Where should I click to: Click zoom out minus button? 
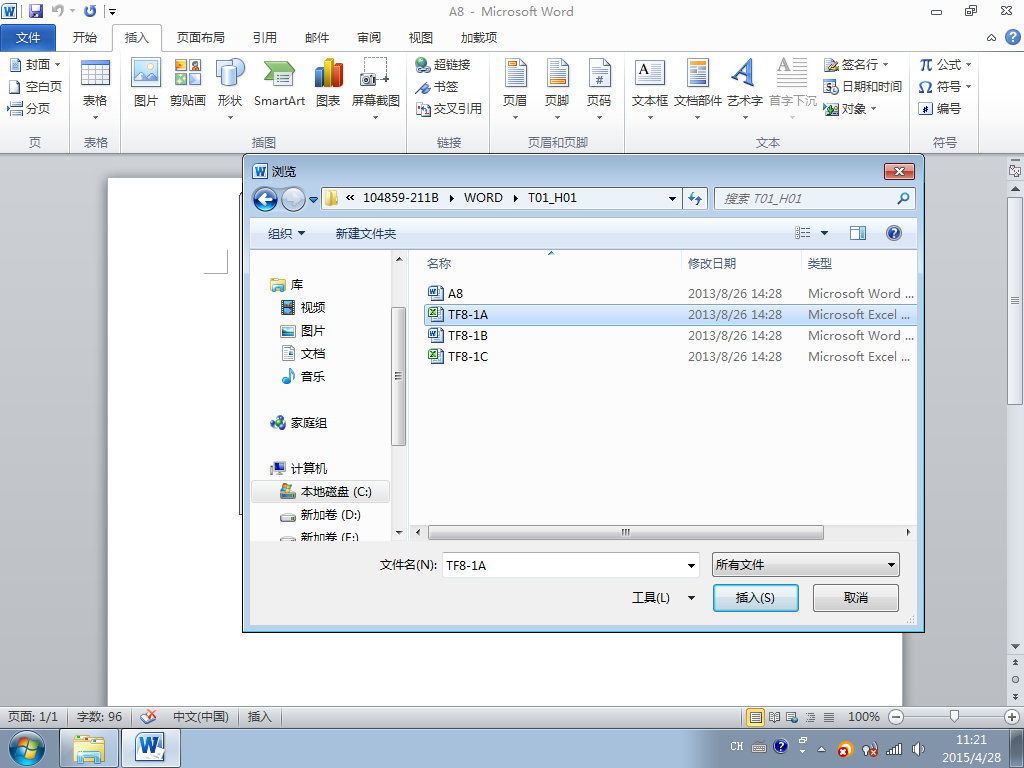click(896, 717)
